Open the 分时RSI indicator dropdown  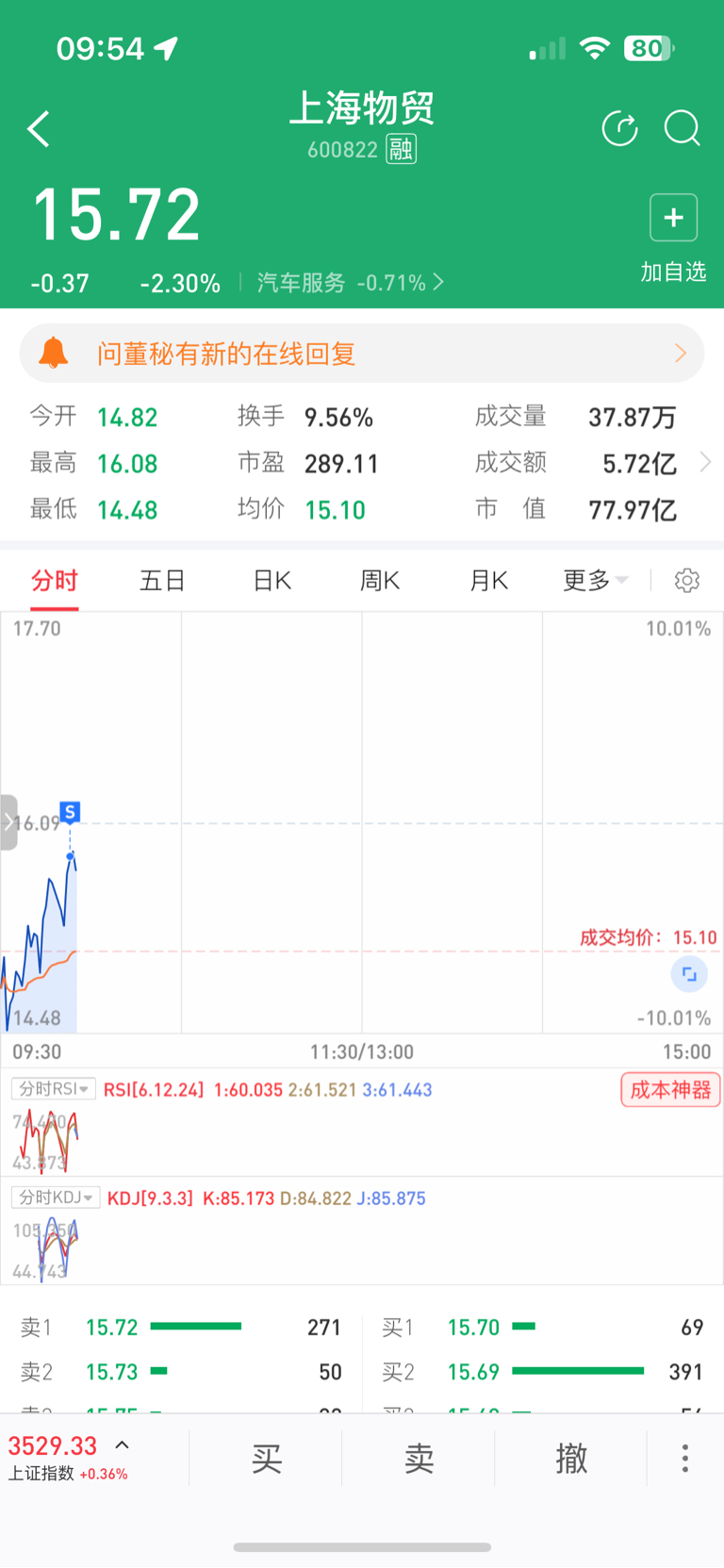coord(54,1089)
